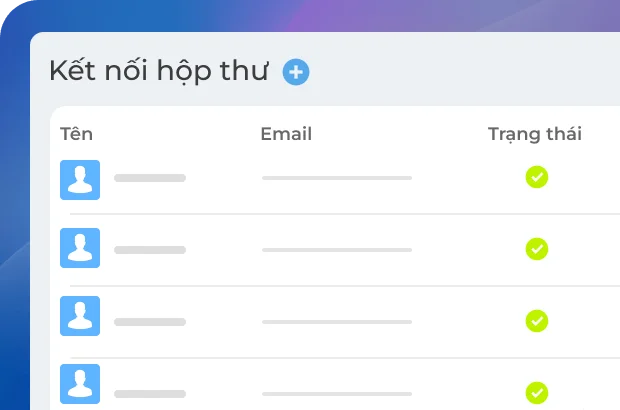
Task: Open the first row name placeholder
Action: click(150, 178)
